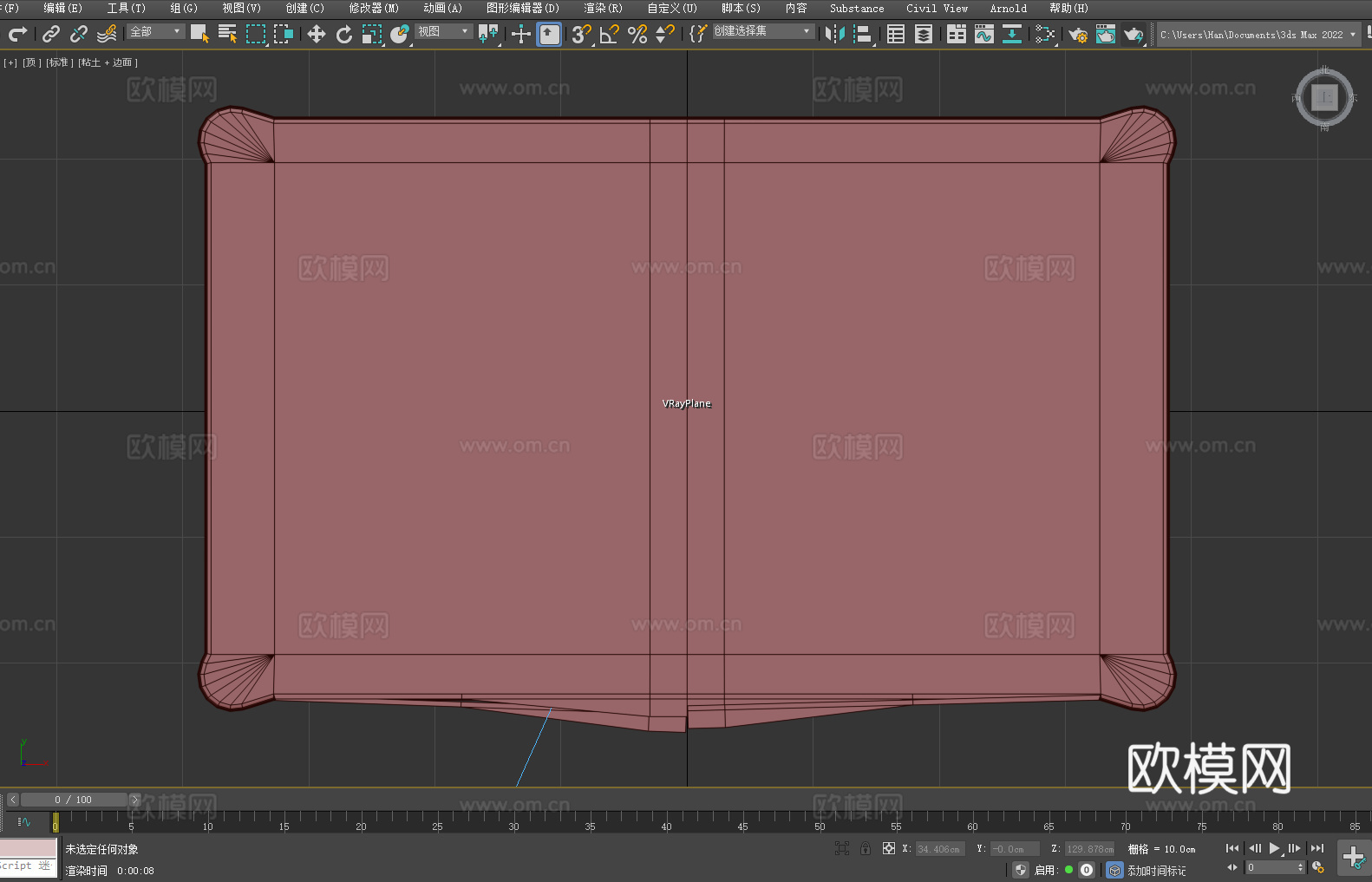The height and width of the screenshot is (882, 1372).
Task: Toggle Absolute/Offset transform type-in mode
Action: click(x=888, y=848)
